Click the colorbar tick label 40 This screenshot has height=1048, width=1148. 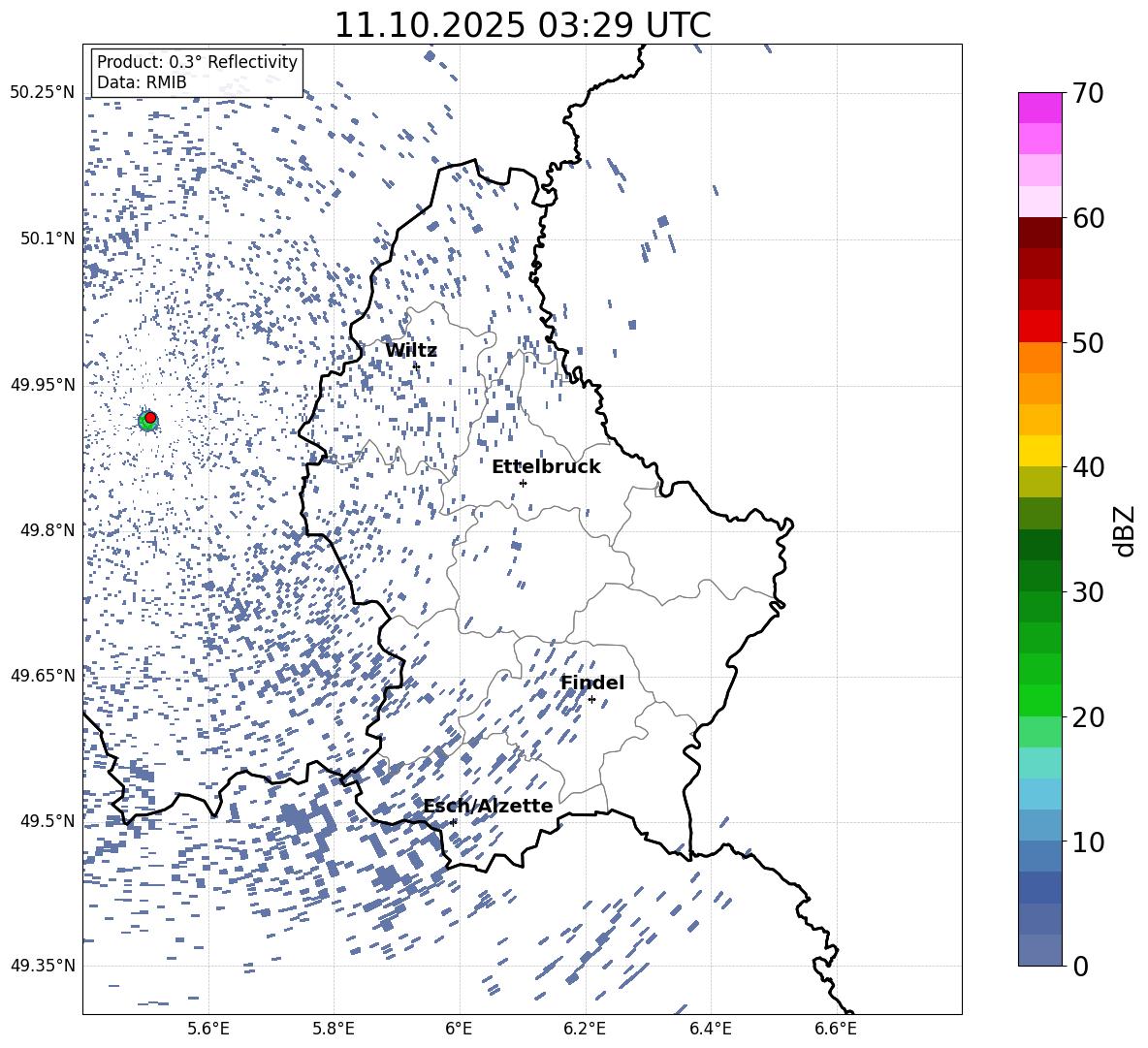point(1088,467)
